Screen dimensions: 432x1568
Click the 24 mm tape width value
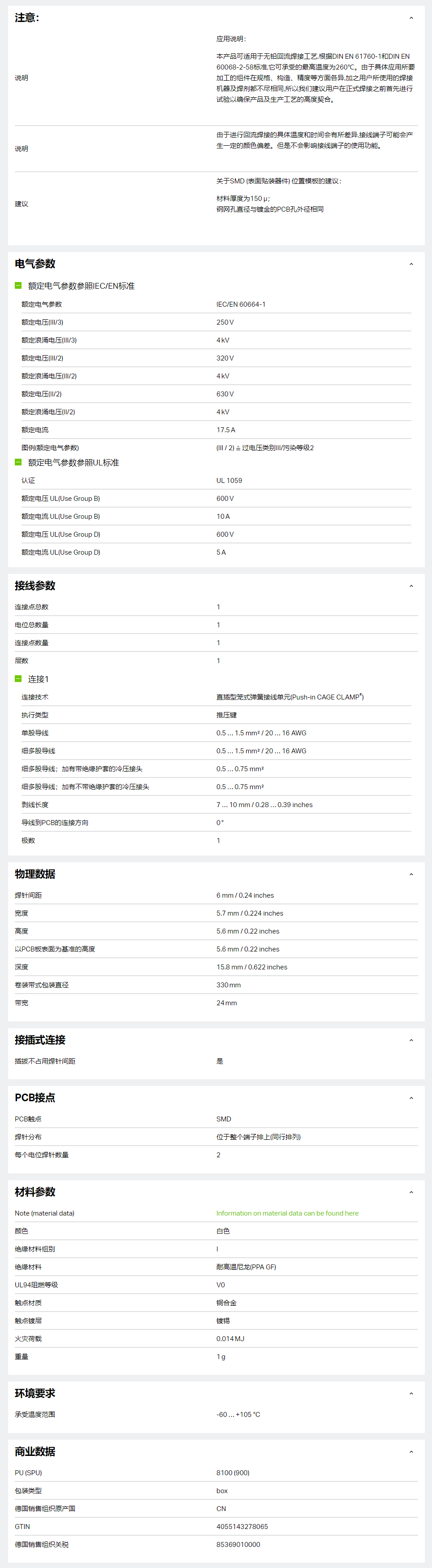(x=227, y=1003)
